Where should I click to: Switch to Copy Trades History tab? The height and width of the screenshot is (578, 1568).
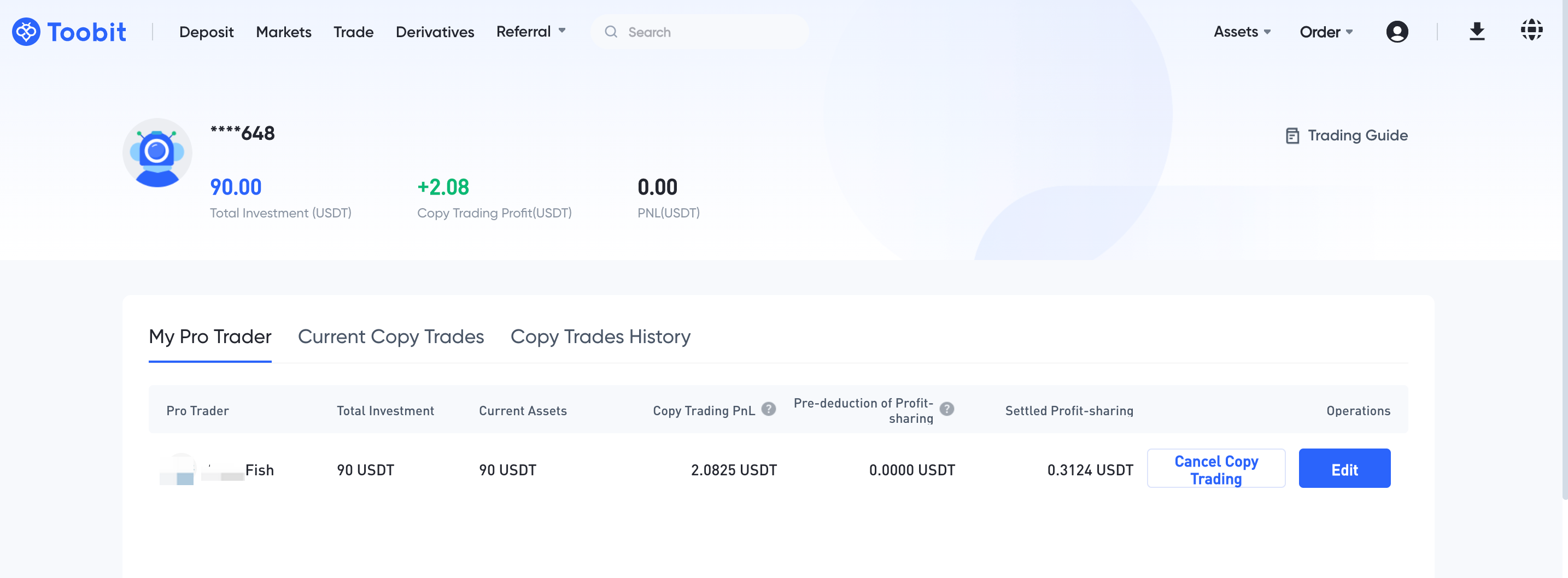point(600,337)
